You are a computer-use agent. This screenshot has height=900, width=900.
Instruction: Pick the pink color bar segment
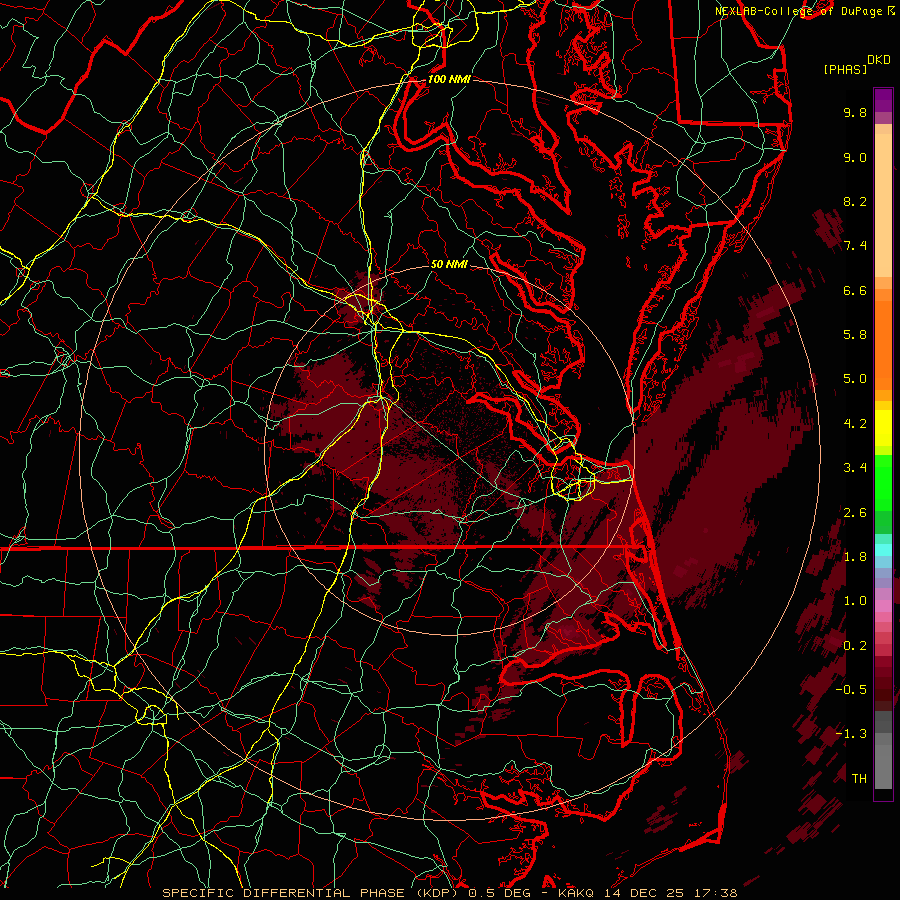(x=883, y=606)
